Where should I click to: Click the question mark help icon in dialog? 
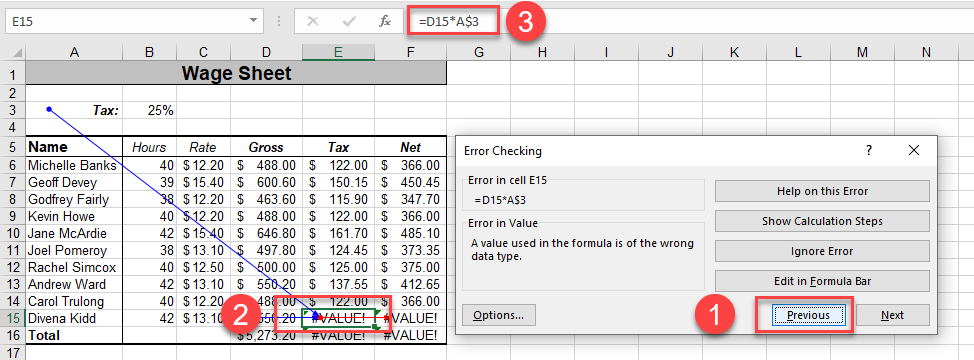[869, 150]
